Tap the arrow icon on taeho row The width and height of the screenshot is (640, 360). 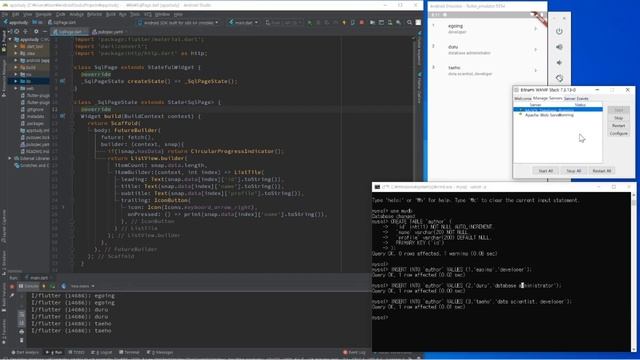pyautogui.click(x=536, y=70)
